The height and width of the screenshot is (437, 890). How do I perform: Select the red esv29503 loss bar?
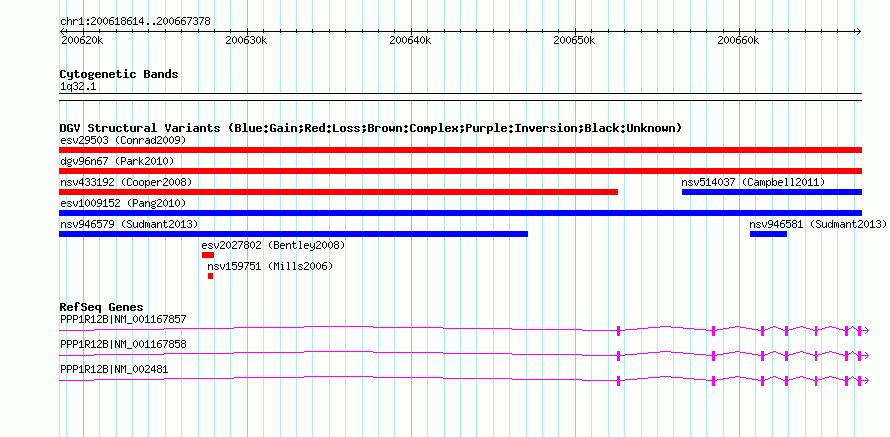pyautogui.click(x=460, y=150)
